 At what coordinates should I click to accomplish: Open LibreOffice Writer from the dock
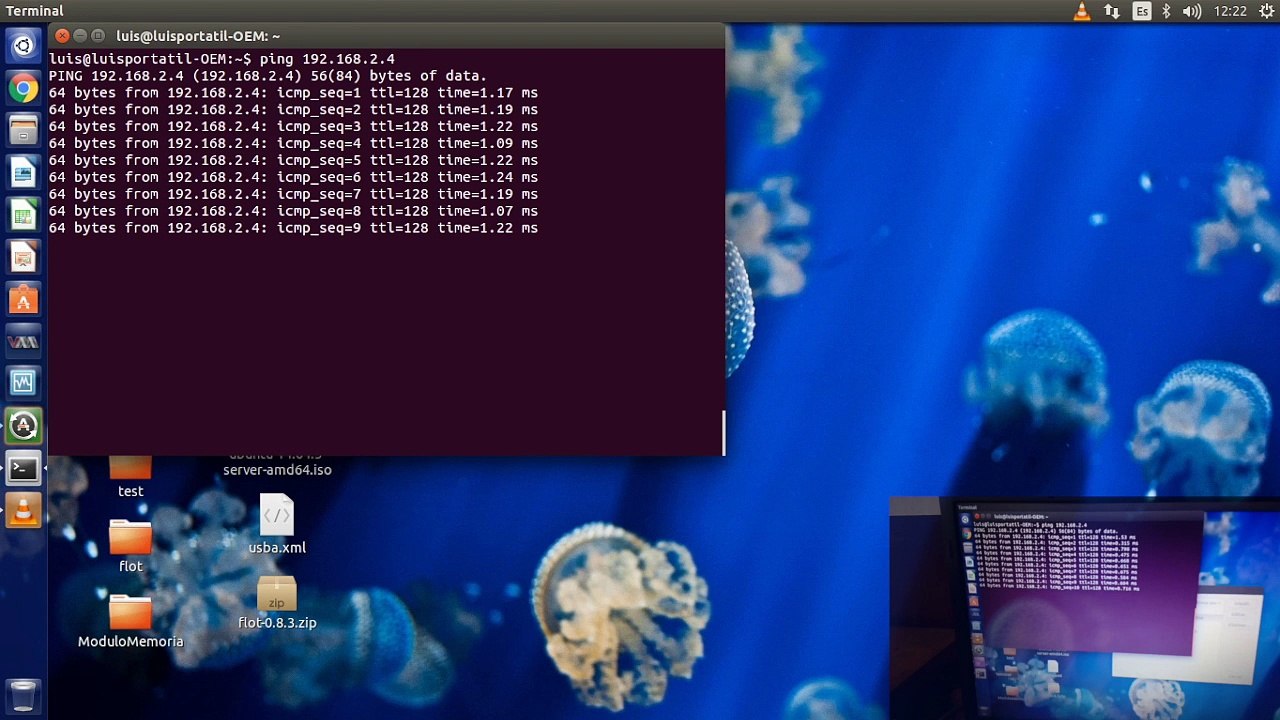pos(23,172)
